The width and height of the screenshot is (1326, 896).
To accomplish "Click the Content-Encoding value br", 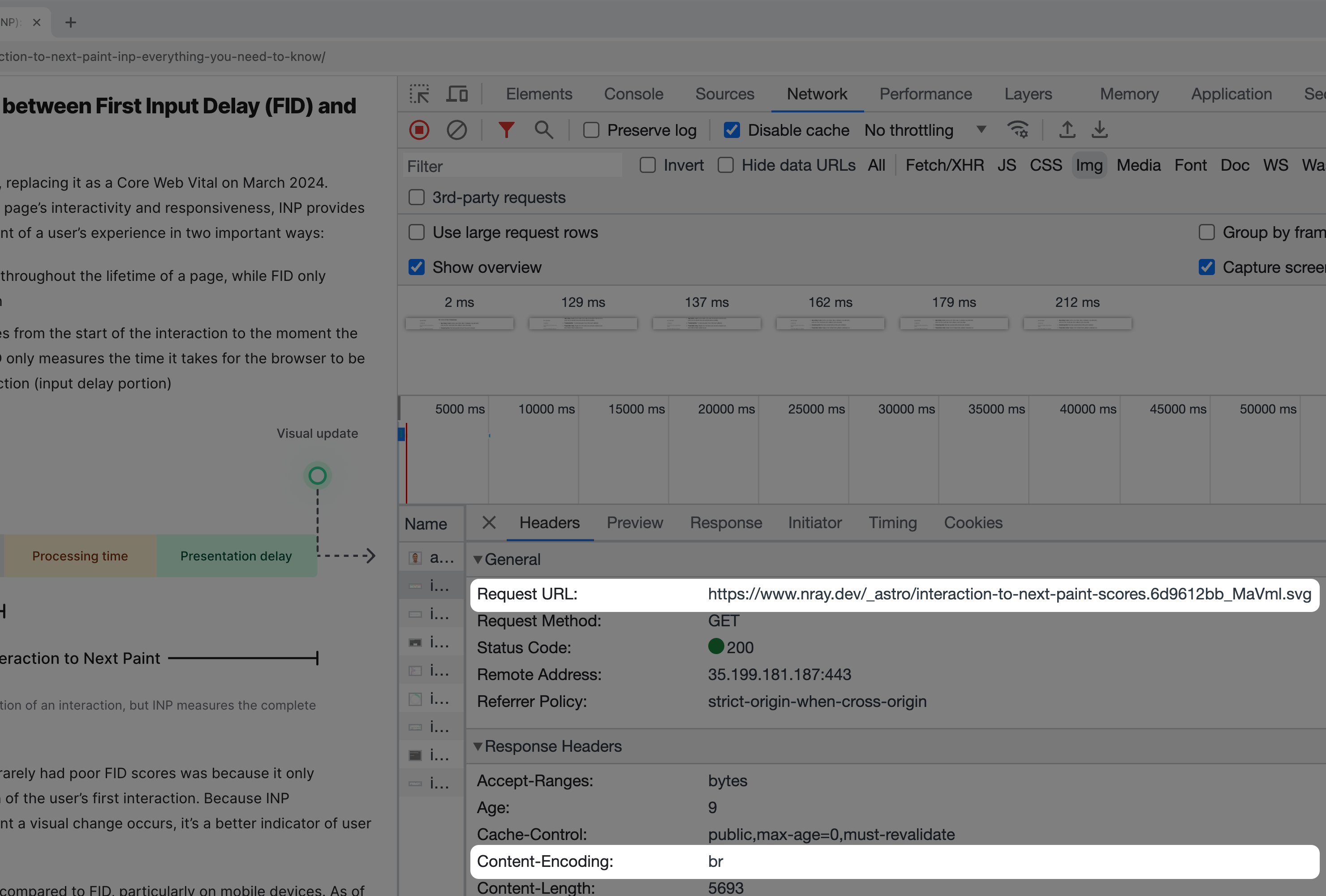I will click(715, 861).
